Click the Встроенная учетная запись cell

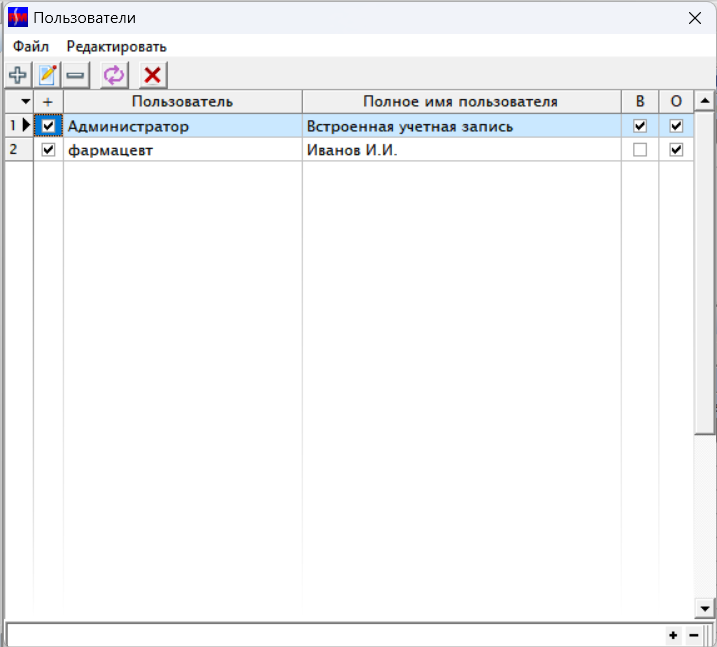tap(461, 126)
